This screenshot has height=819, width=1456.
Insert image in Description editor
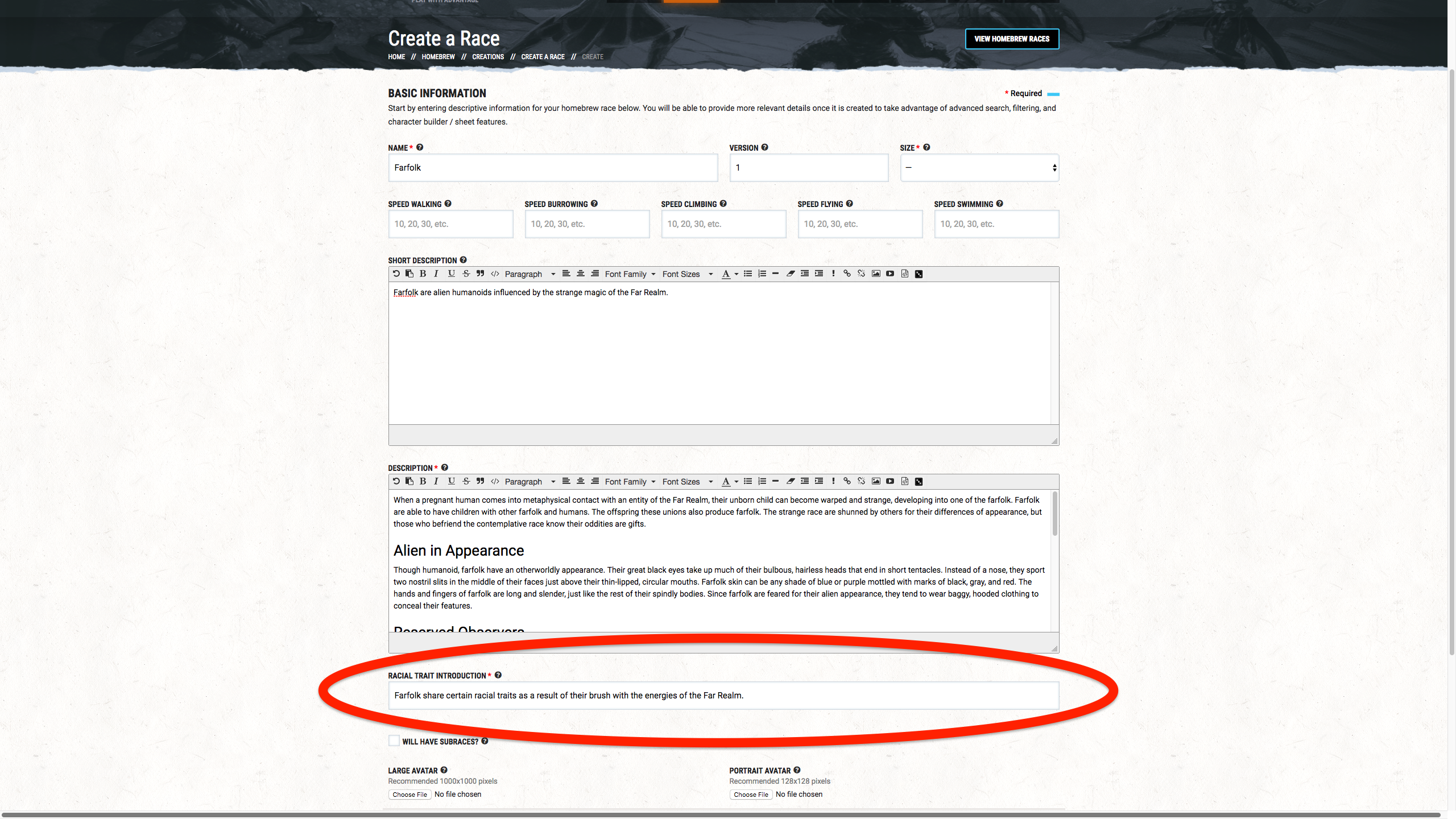pos(876,481)
